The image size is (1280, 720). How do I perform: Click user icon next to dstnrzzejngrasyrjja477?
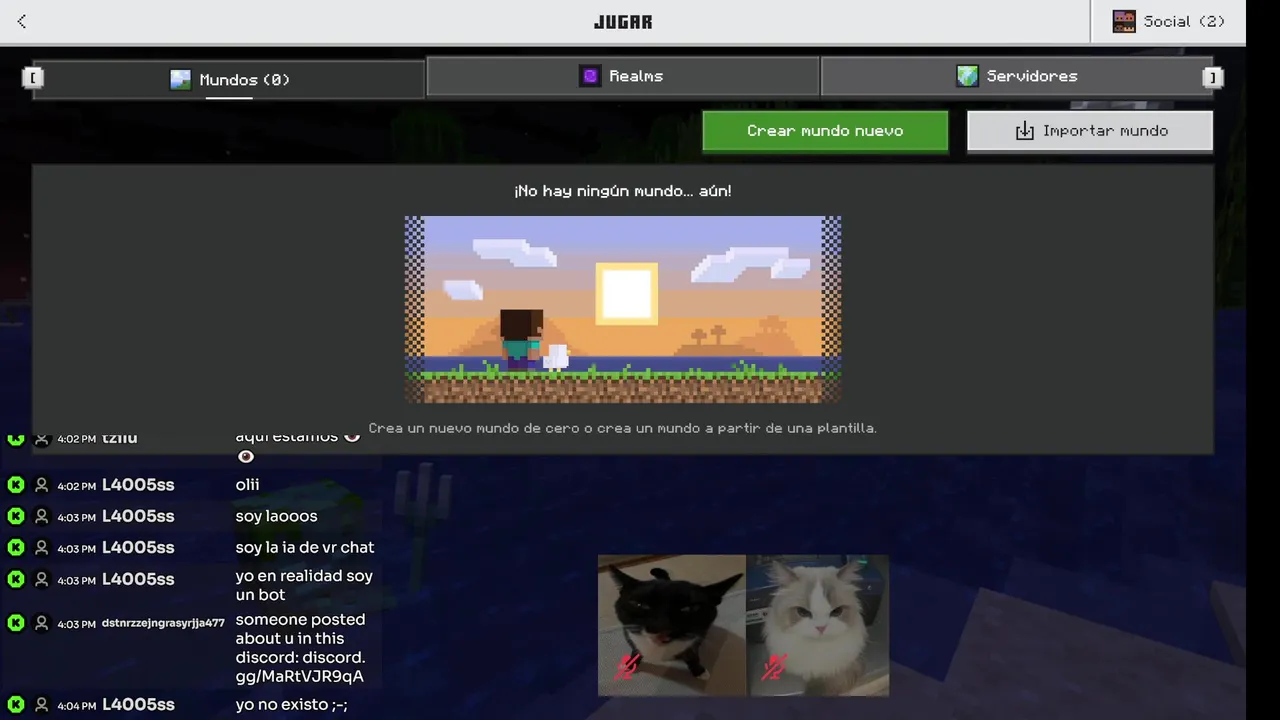[42, 623]
